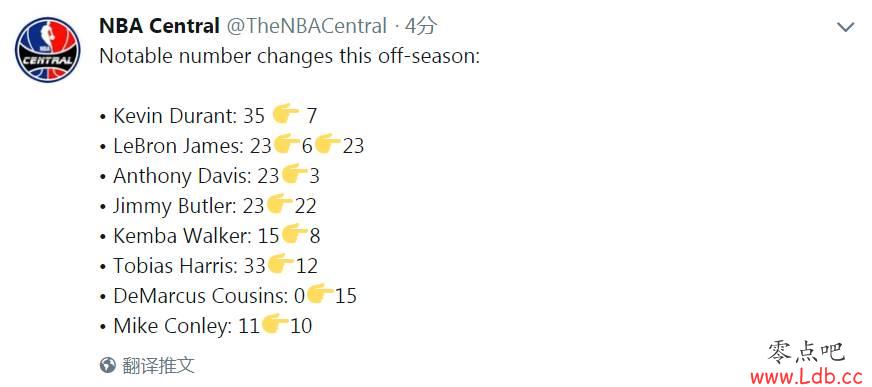Click the Mike Conley player name text

click(x=172, y=326)
